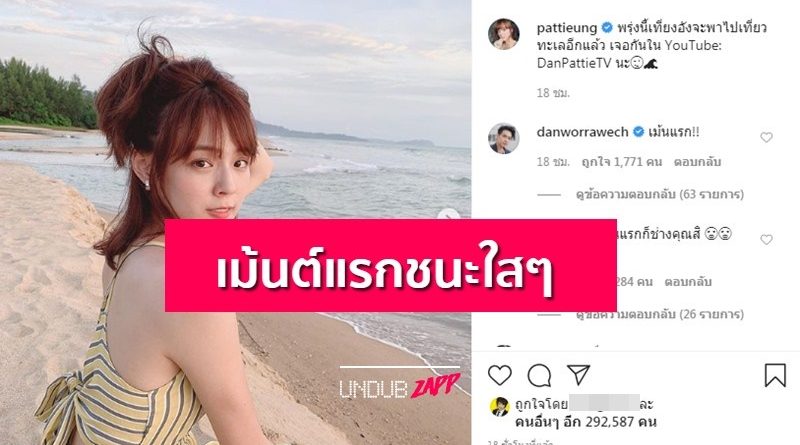View the other 292,587 people who liked
The height and width of the screenshot is (445, 800).
click(586, 422)
